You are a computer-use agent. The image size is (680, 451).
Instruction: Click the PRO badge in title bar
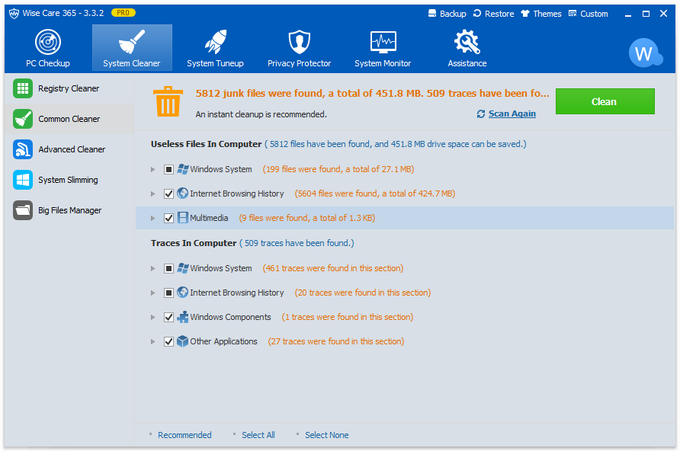123,13
